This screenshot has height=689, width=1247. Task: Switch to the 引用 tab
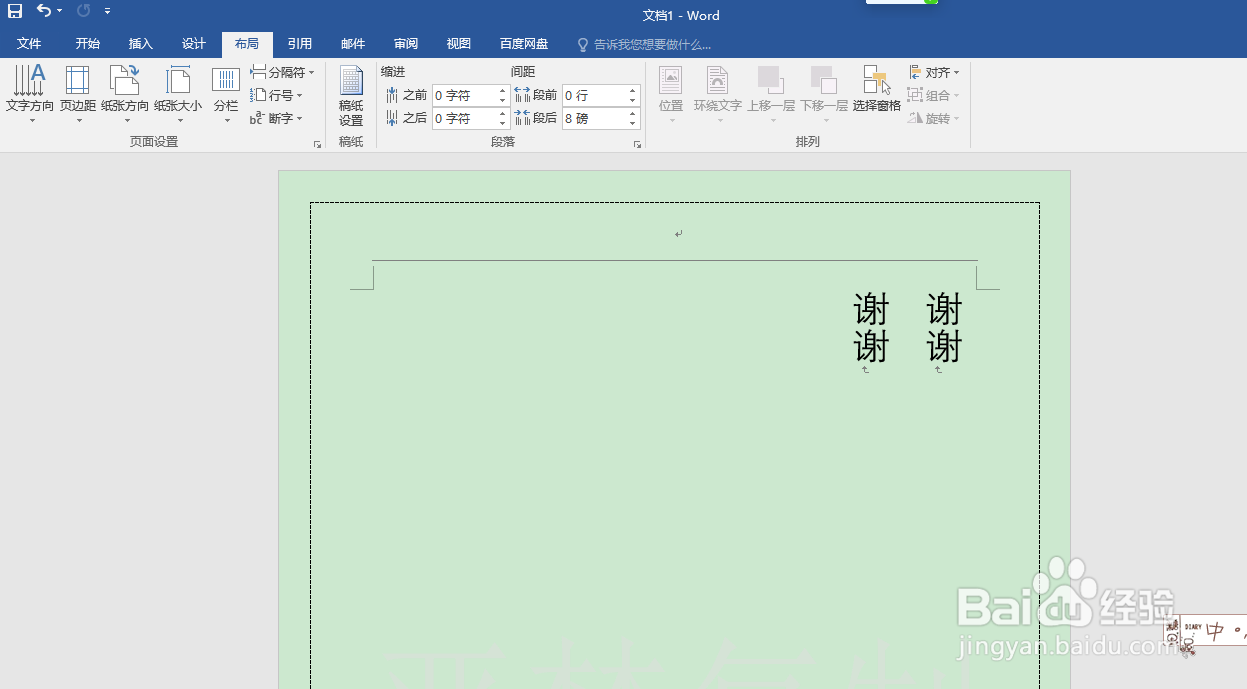point(300,44)
